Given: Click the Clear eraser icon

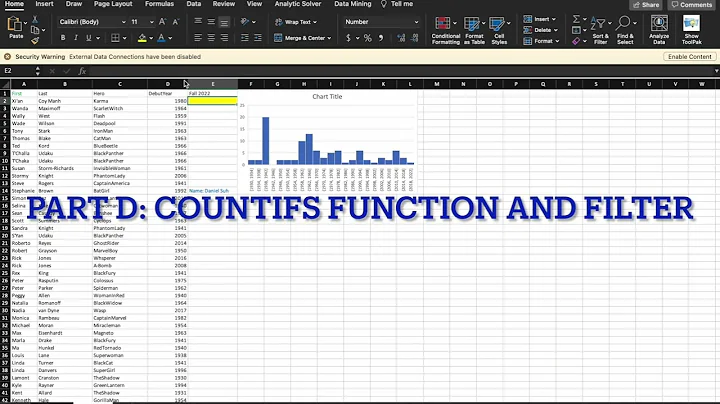Looking at the screenshot, I should click(576, 41).
